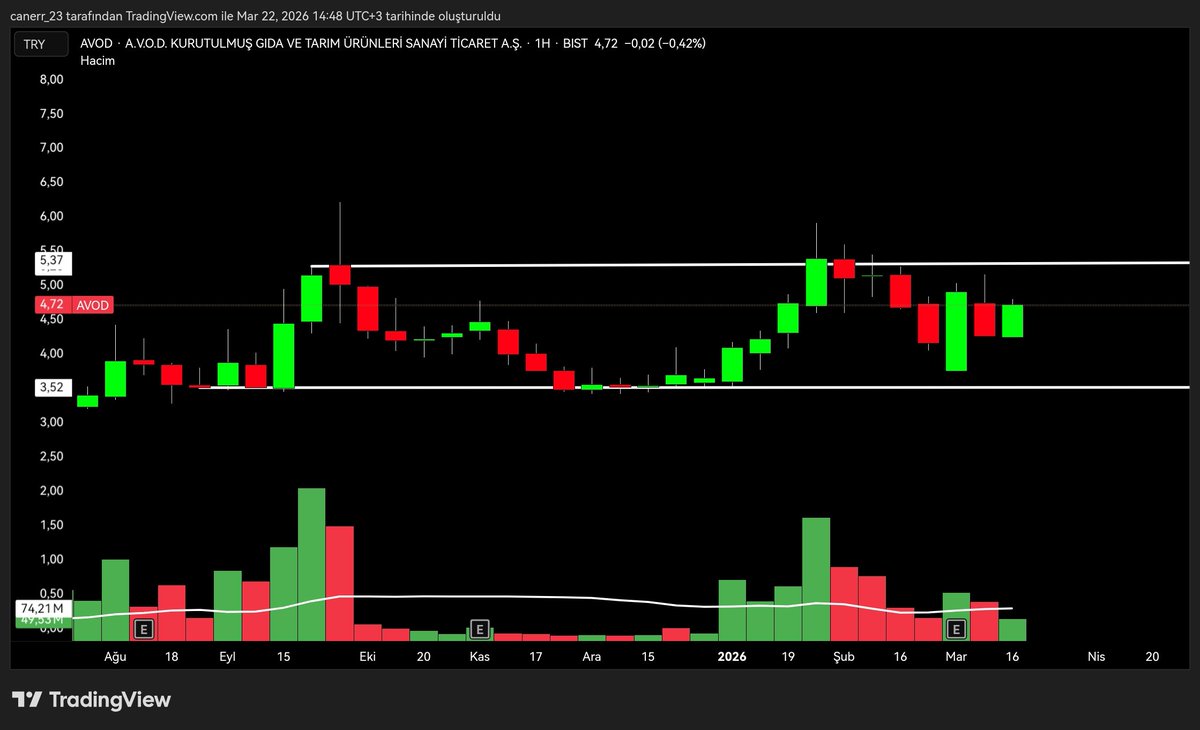
Task: Click the 7,00 price axis label
Action: 50,147
